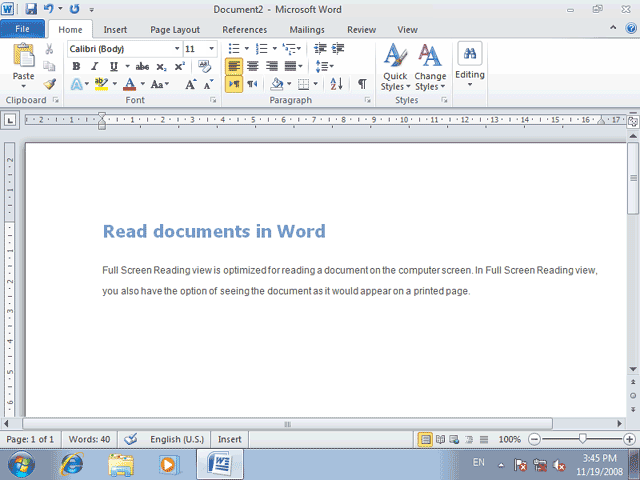This screenshot has width=640, height=480.
Task: Toggle Italic formatting
Action: click(x=95, y=67)
